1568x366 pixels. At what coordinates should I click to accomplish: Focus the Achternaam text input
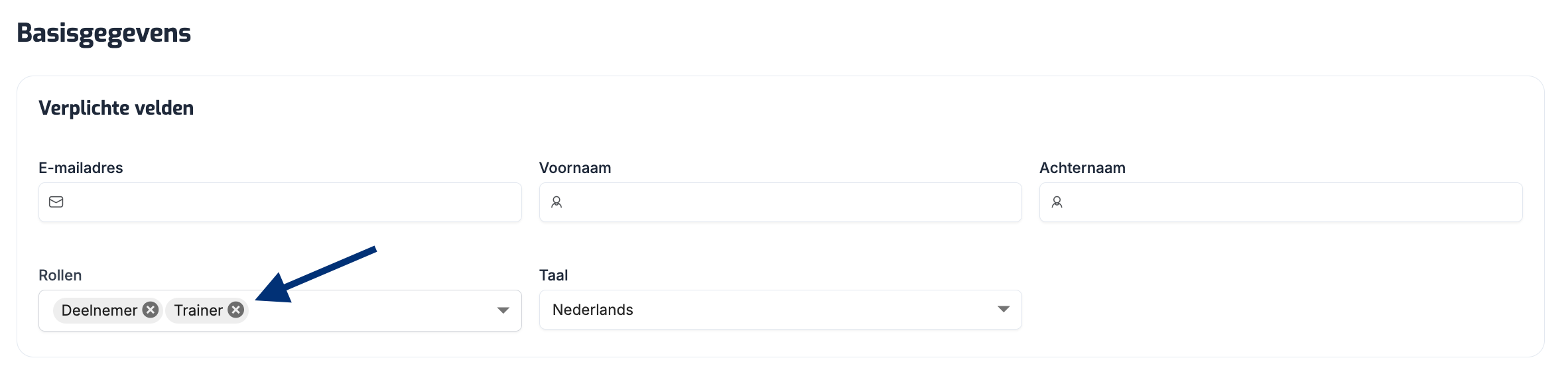(x=1290, y=202)
